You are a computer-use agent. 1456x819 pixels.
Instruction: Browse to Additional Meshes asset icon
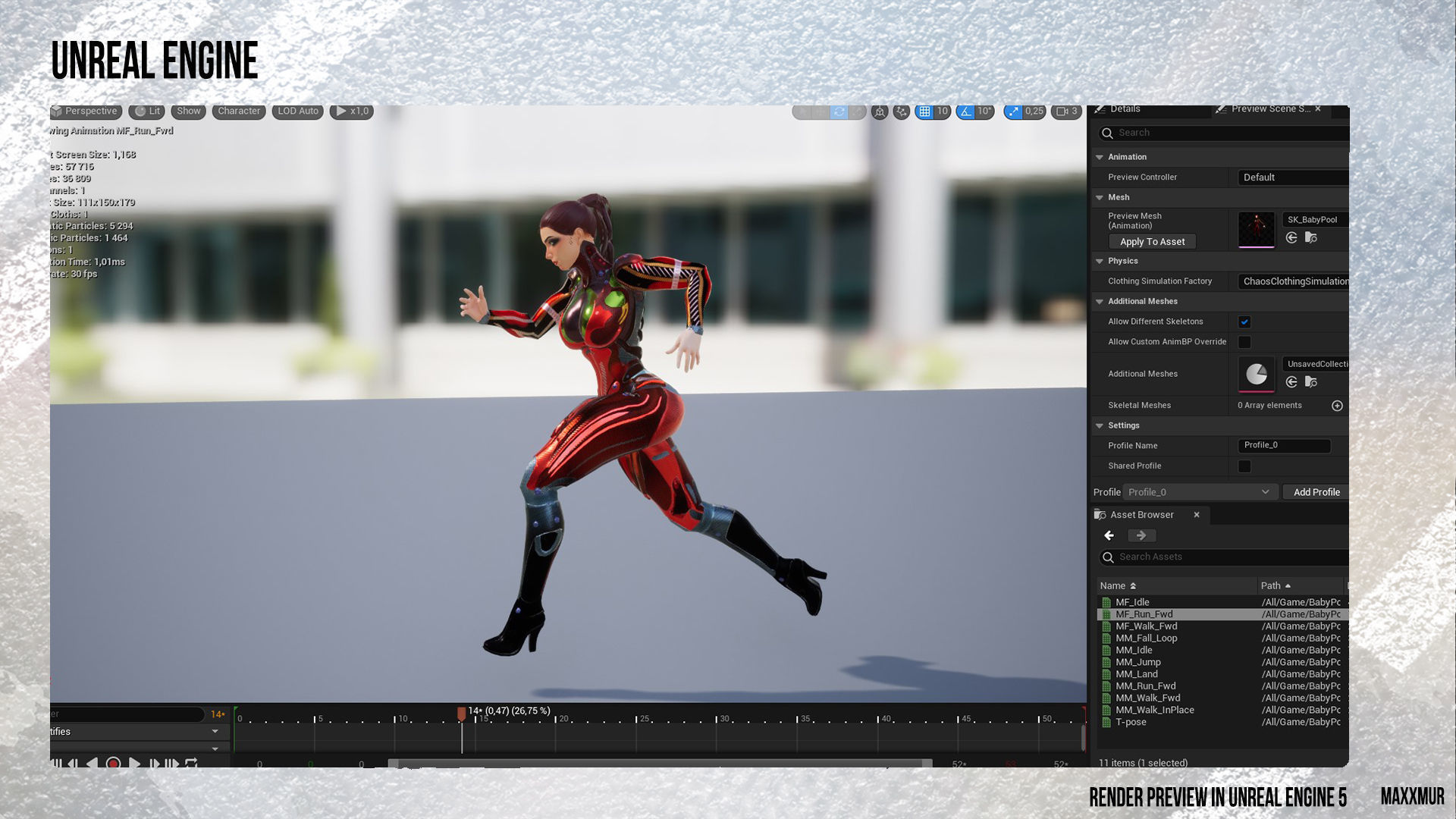1311,382
